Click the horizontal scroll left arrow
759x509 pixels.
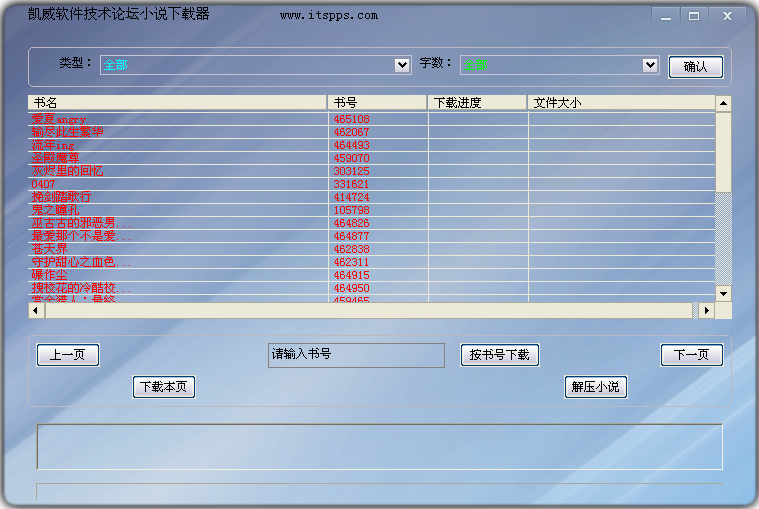pos(36,311)
